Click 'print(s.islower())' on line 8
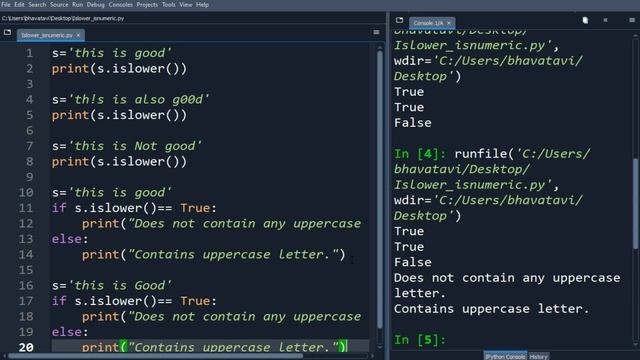 tap(119, 162)
